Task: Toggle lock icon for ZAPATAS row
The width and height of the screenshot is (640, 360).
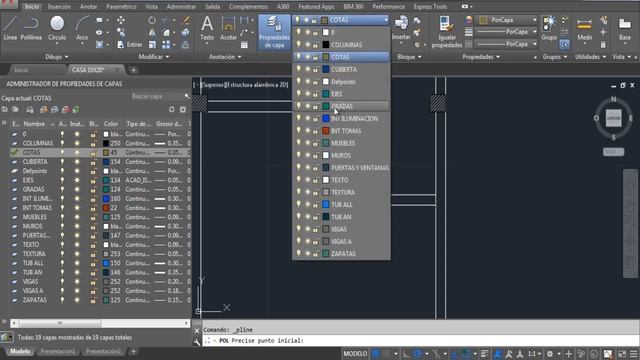Action: point(93,300)
